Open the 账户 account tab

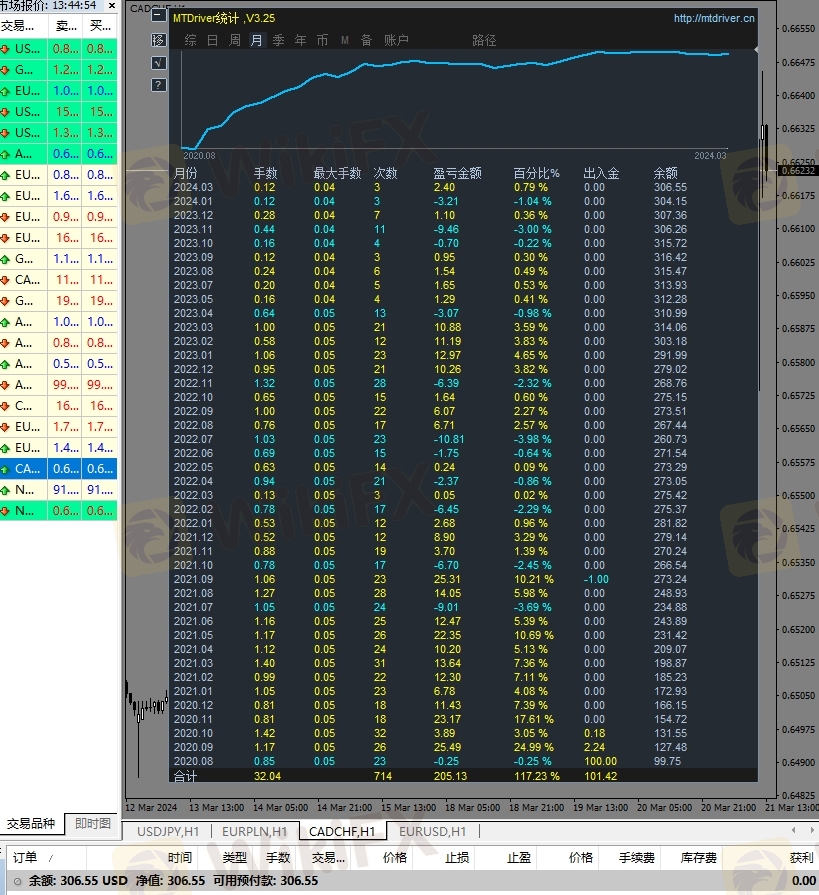[x=396, y=40]
